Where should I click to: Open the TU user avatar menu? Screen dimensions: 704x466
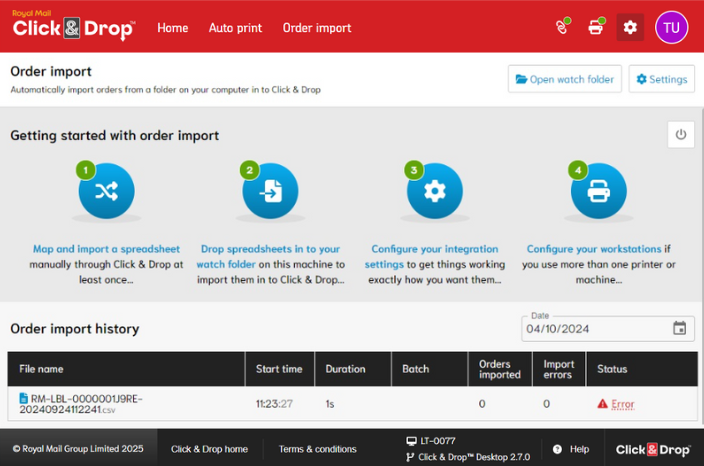coord(671,27)
